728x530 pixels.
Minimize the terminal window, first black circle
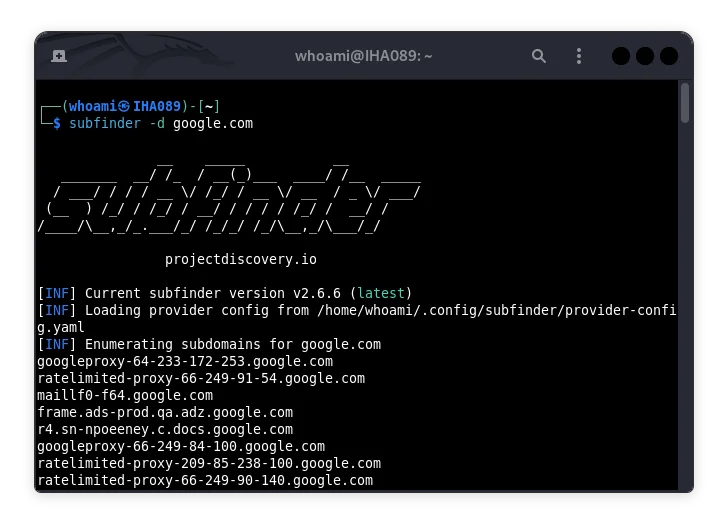(x=621, y=56)
